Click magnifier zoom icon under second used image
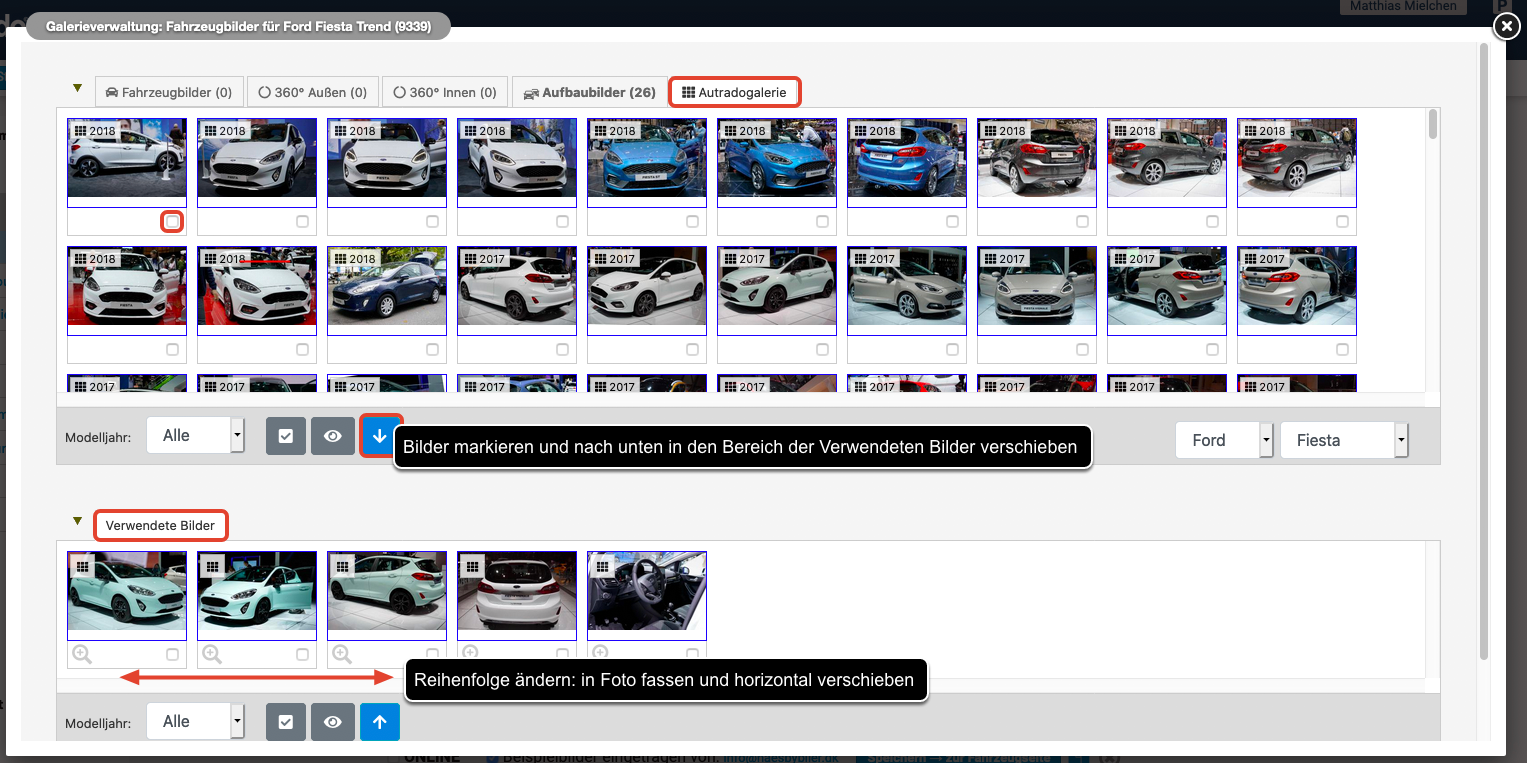1527x763 pixels. pyautogui.click(x=212, y=654)
